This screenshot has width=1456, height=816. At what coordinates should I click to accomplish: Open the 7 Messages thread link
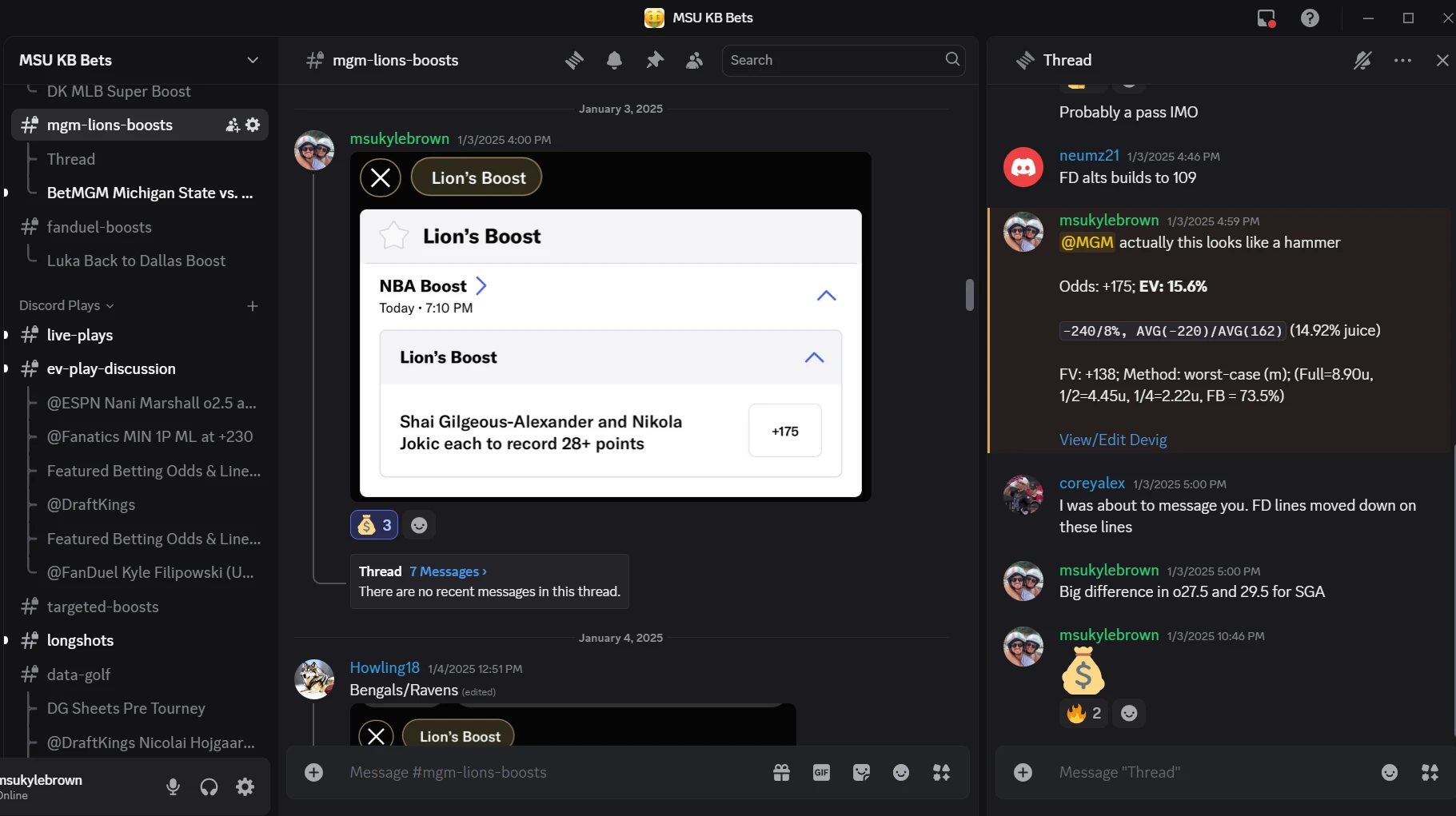coord(448,571)
